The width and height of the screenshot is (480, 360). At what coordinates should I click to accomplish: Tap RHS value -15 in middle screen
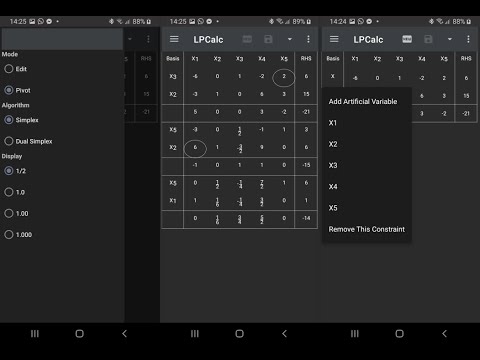click(306, 165)
